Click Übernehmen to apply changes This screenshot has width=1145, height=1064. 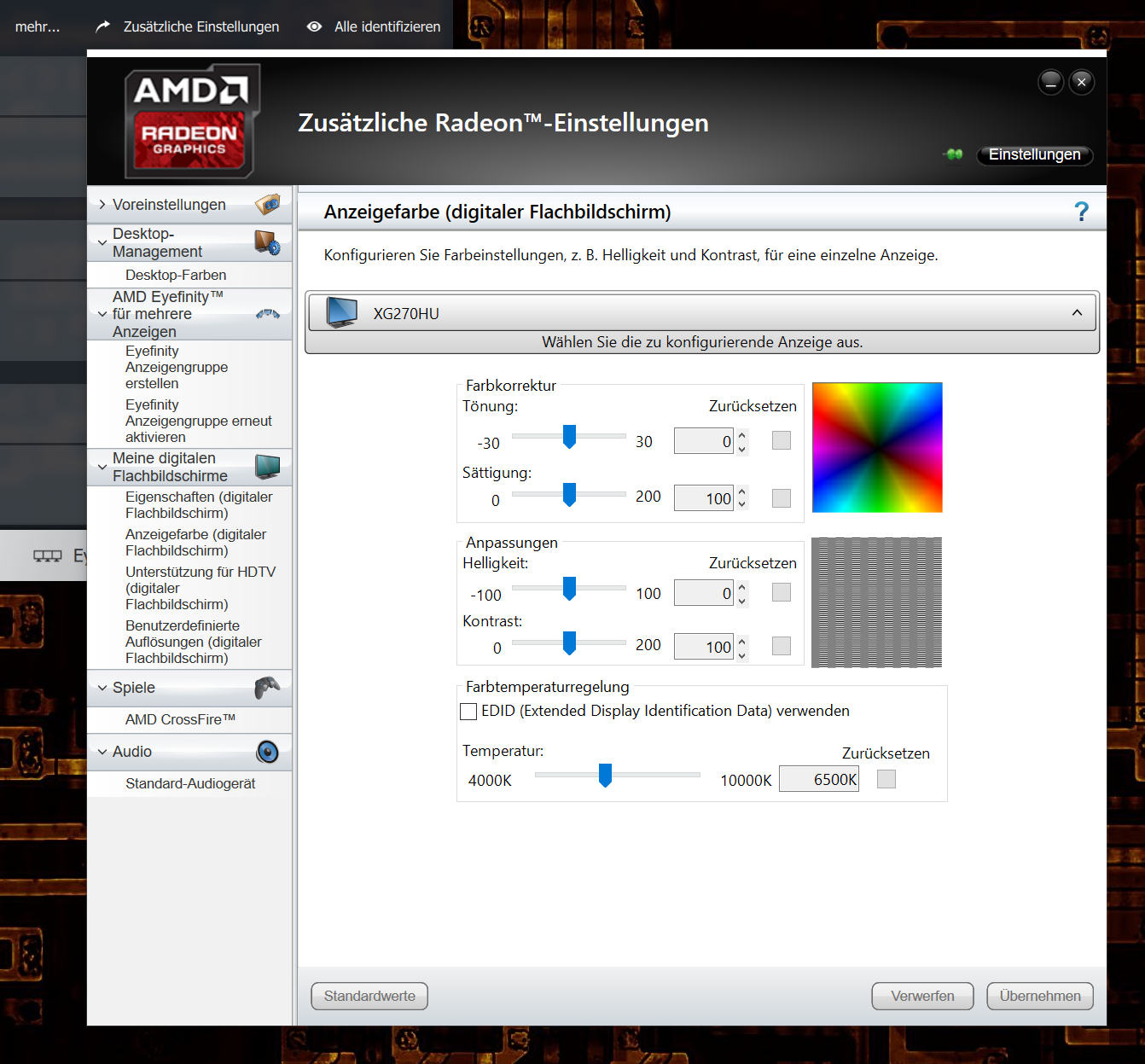coord(1040,996)
